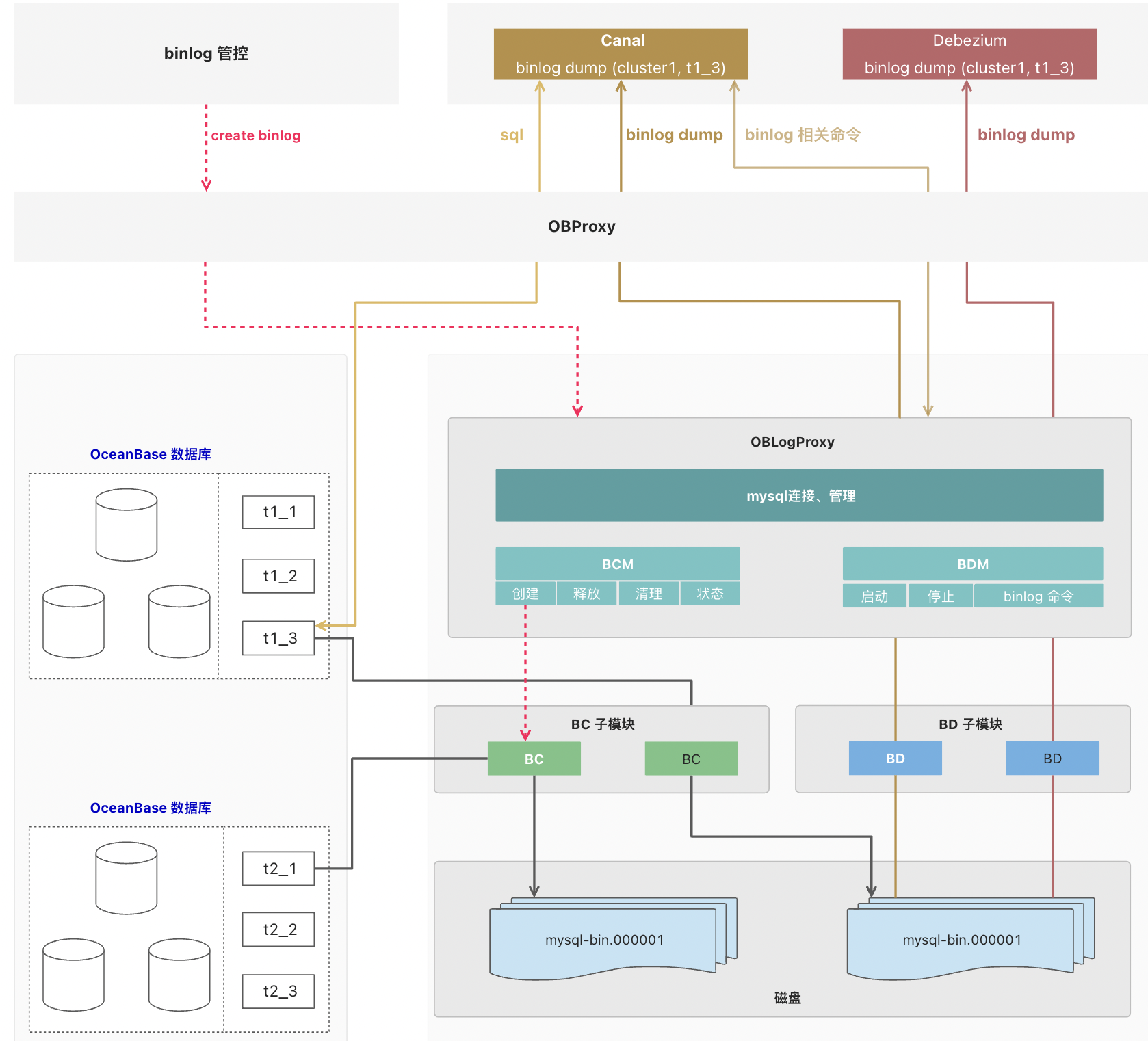The width and height of the screenshot is (1148, 1041).
Task: Select a database cylinder in the second OceanBase 数据库
Action: [127, 878]
